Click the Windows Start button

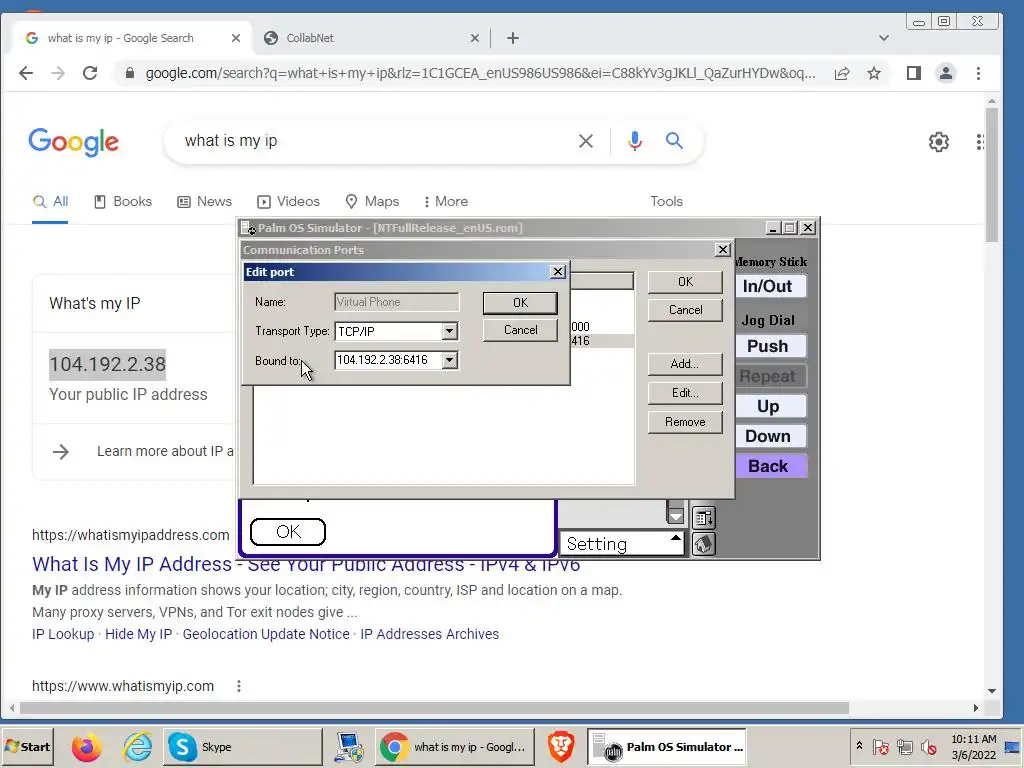pos(27,747)
